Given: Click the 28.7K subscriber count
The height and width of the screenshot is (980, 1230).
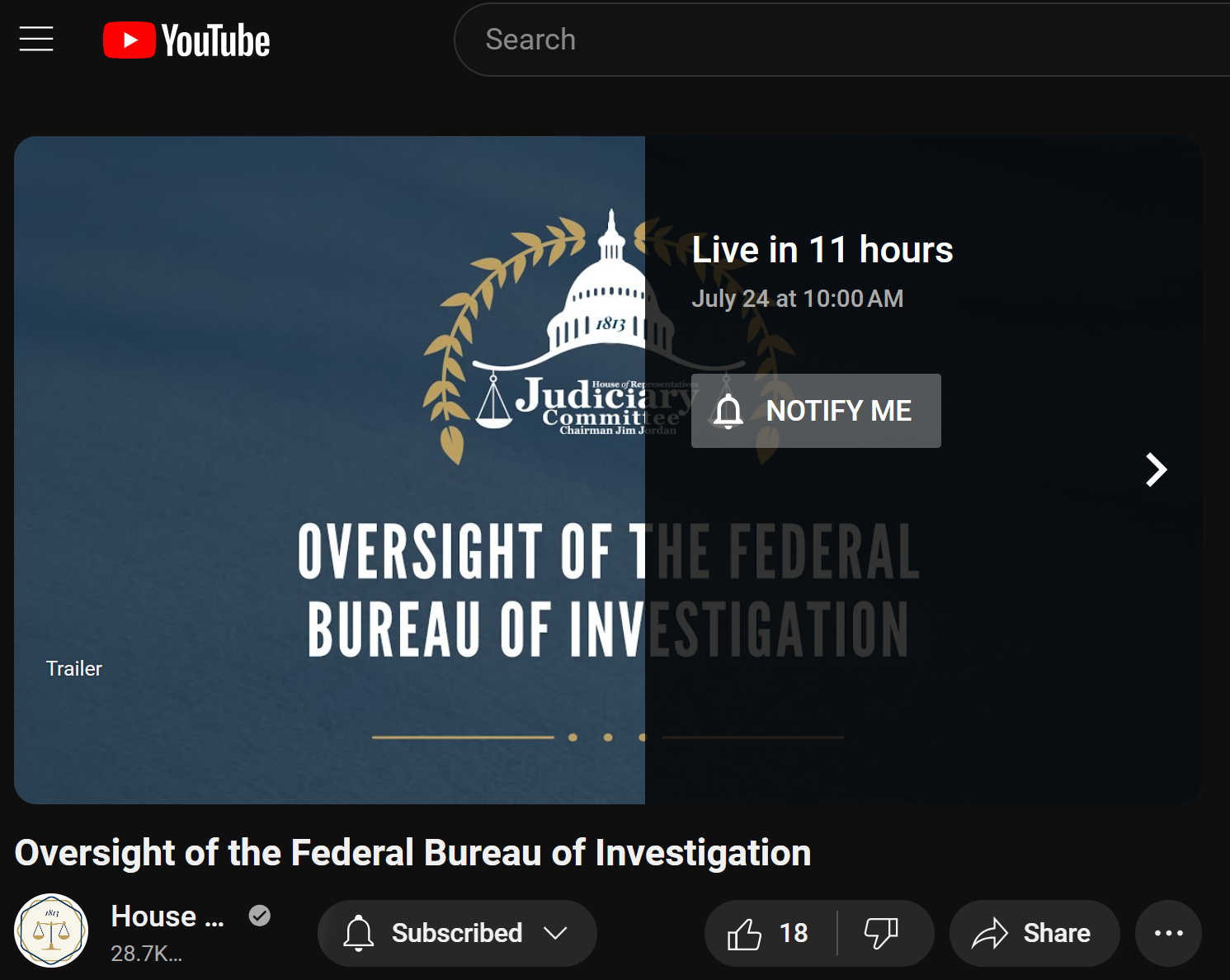Looking at the screenshot, I should 146,954.
